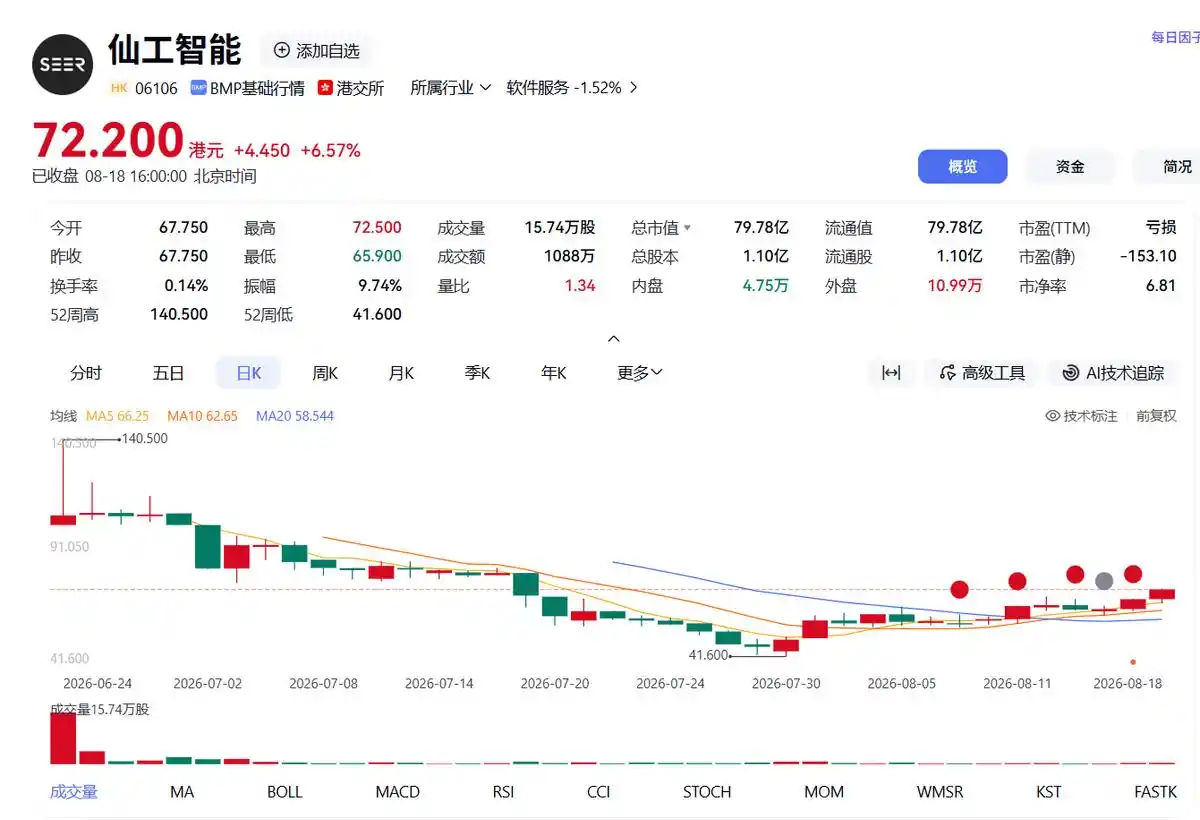Screen dimensions: 1200x820
Task: Click the 港交所 exchange flag icon
Action: 325,88
